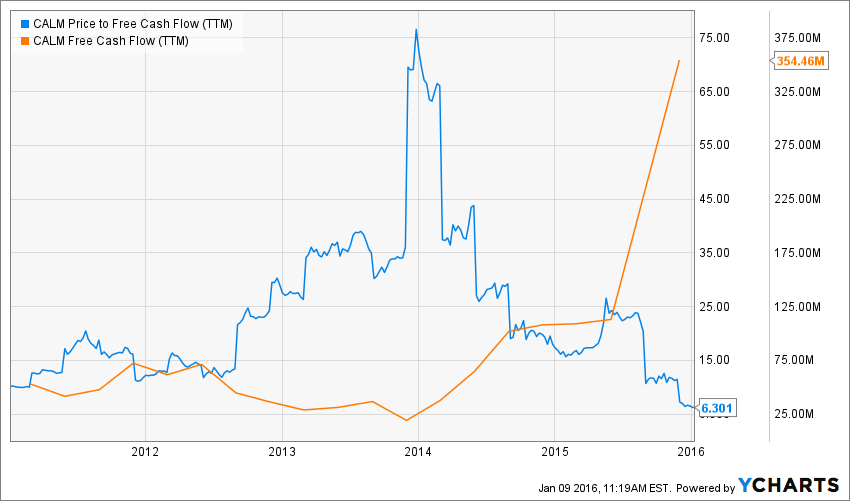
Task: Select the 'CALM Price to Free Cash Flow (TTM)' legend label
Action: [x=133, y=24]
